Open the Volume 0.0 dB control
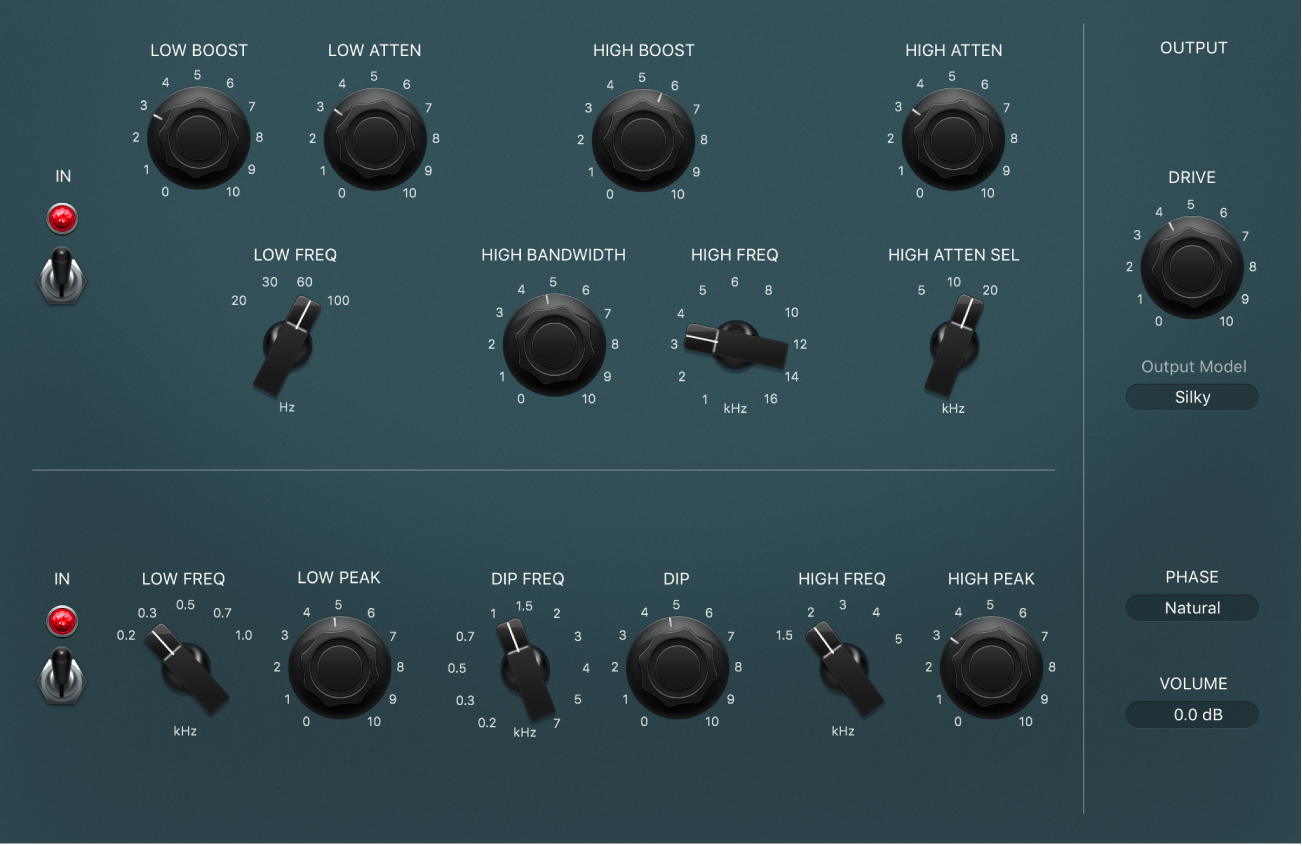The height and width of the screenshot is (846, 1302). [x=1192, y=714]
